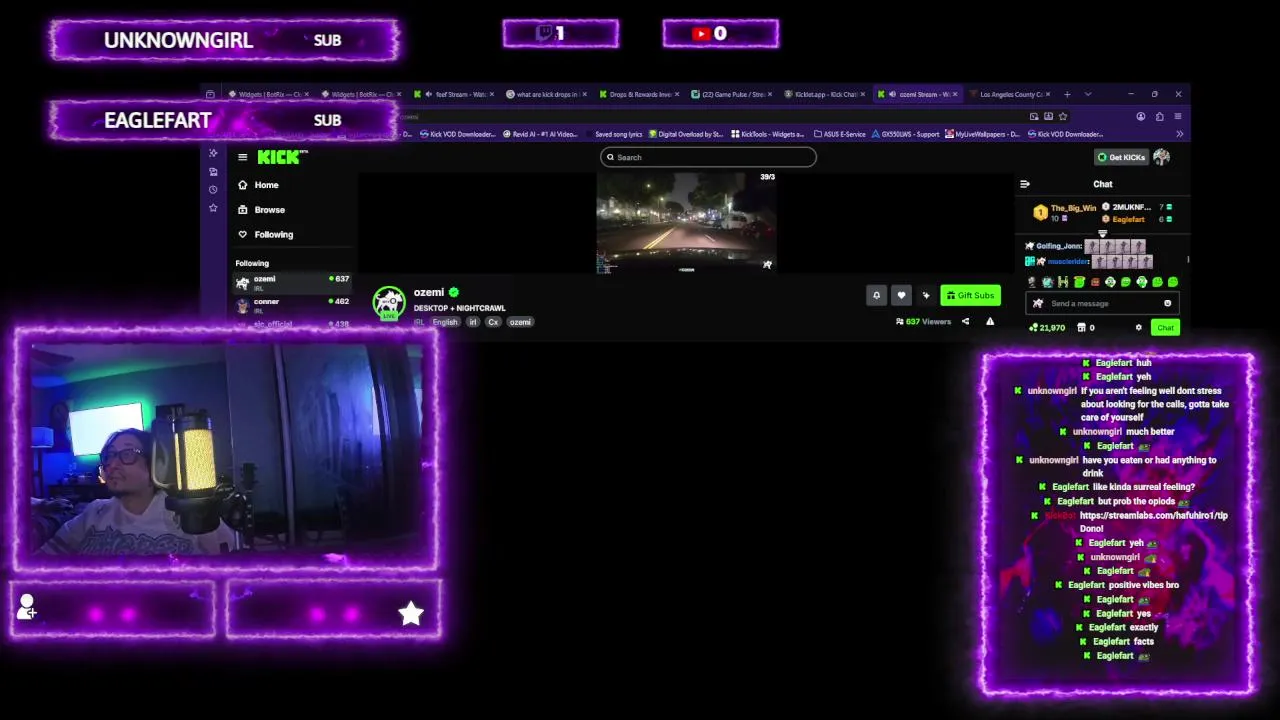This screenshot has width=1280, height=720.
Task: Click the streamlabs tip link in overlay chat
Action: (1153, 515)
